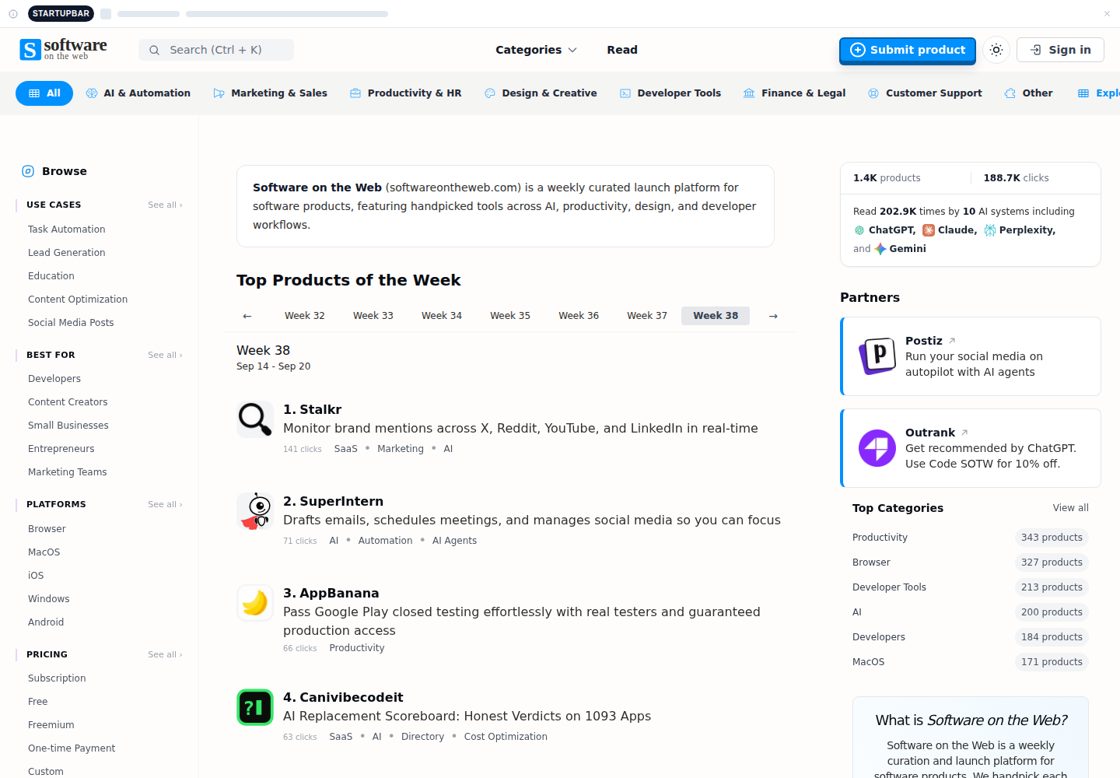Image resolution: width=1120 pixels, height=778 pixels.
Task: Switch to the Week 37 tab
Action: (x=647, y=316)
